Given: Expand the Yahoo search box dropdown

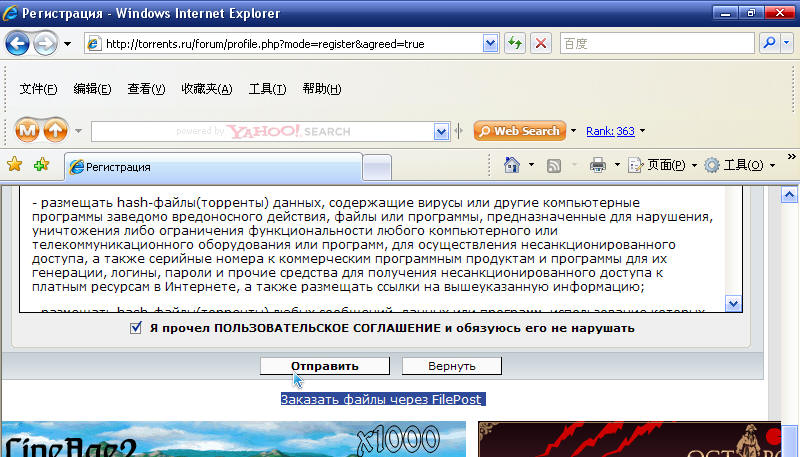Looking at the screenshot, I should [441, 132].
